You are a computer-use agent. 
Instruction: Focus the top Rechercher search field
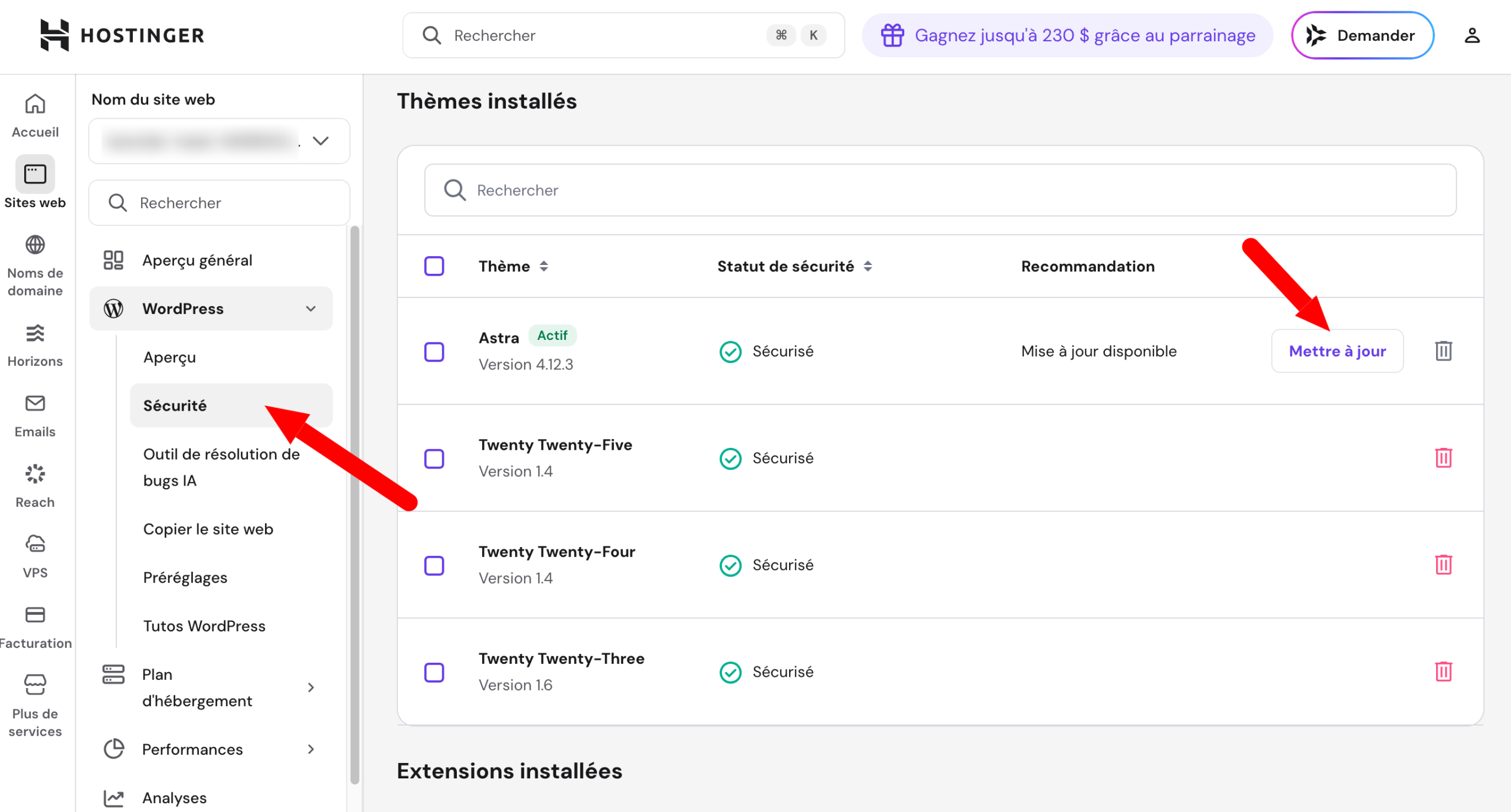[x=623, y=35]
